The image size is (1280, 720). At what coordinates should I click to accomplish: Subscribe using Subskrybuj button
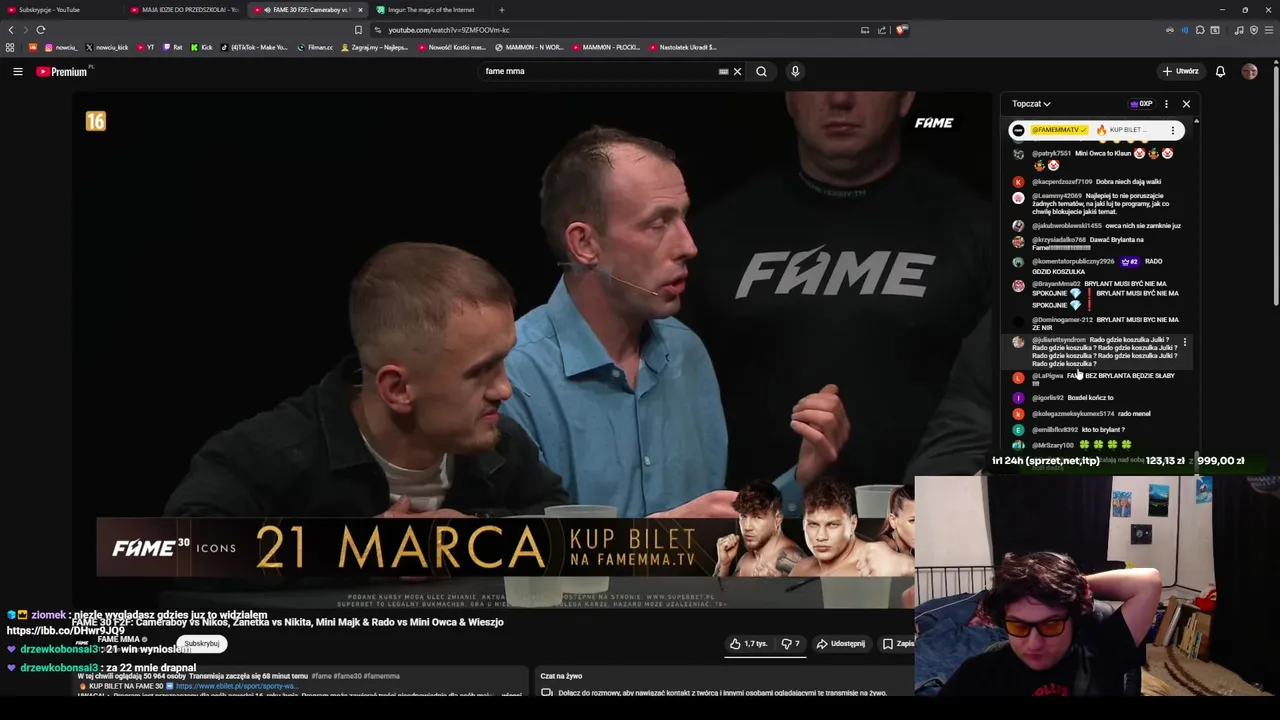tap(201, 643)
